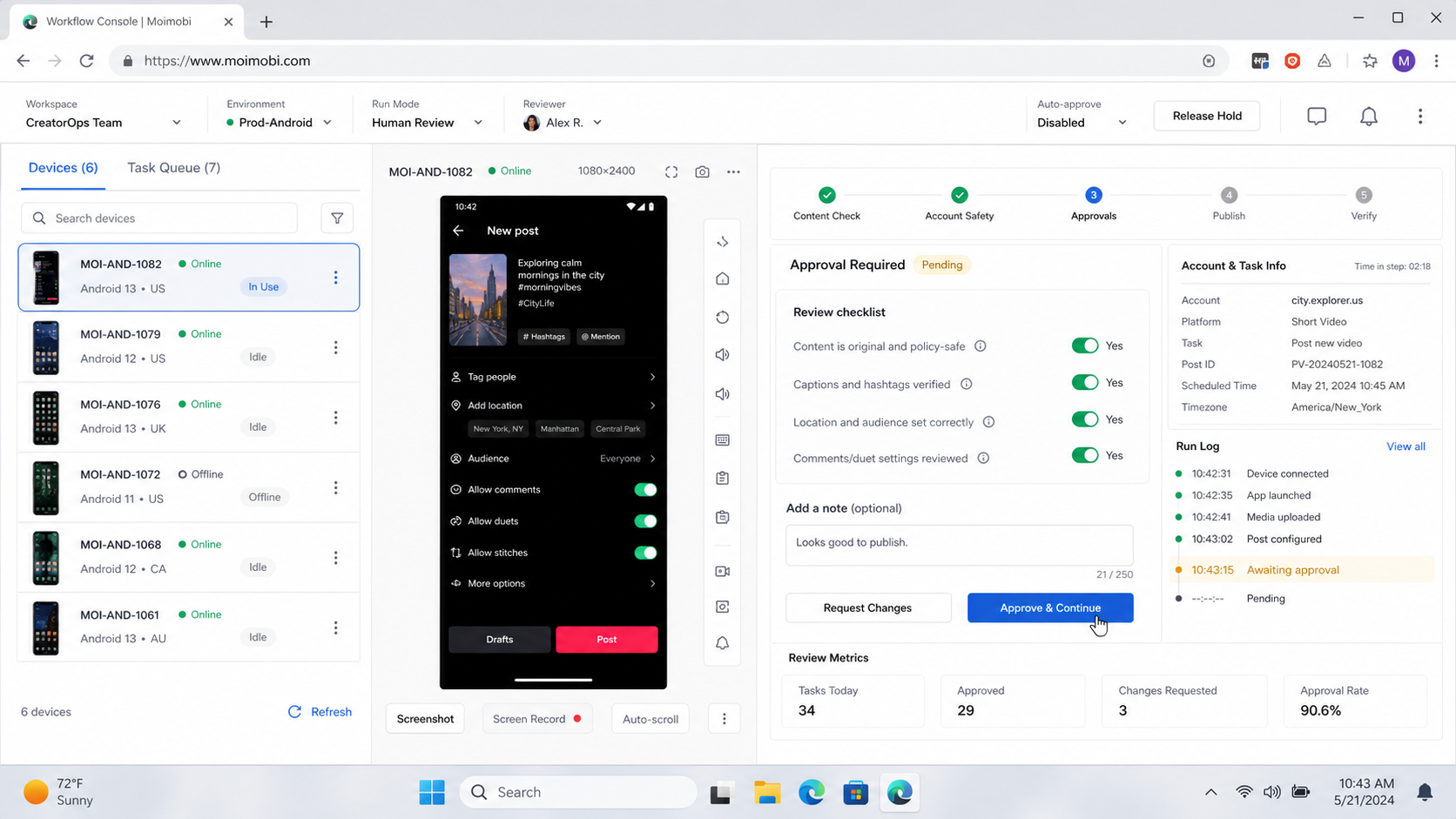Select the Content Check step

[x=826, y=205]
